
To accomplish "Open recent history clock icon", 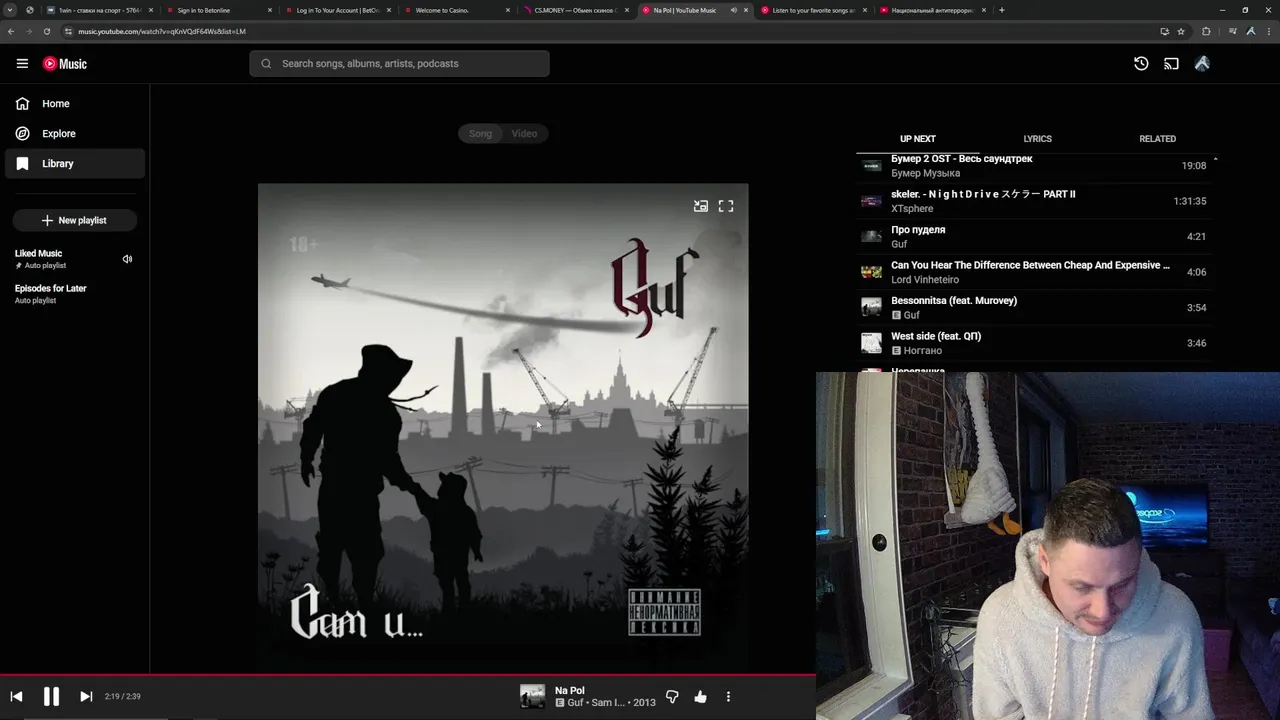I will pyautogui.click(x=1141, y=63).
